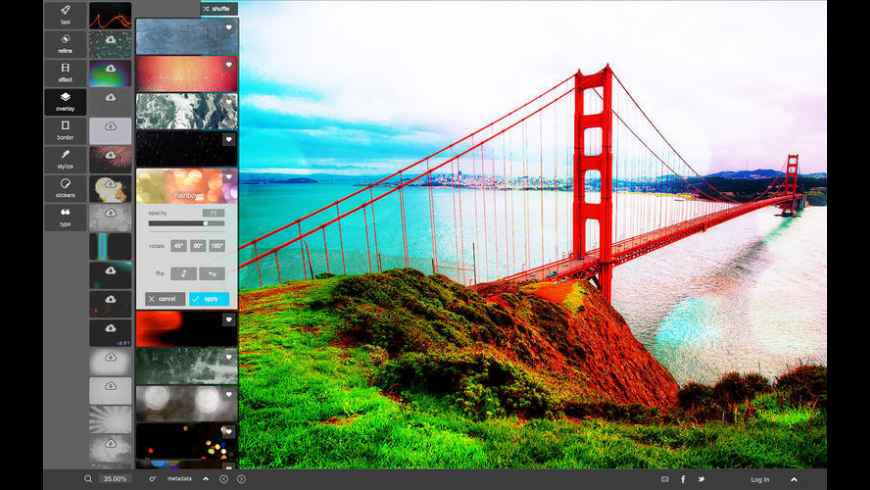Image resolution: width=870 pixels, height=490 pixels.
Task: Download the red sparks overlay pack
Action: (x=110, y=300)
